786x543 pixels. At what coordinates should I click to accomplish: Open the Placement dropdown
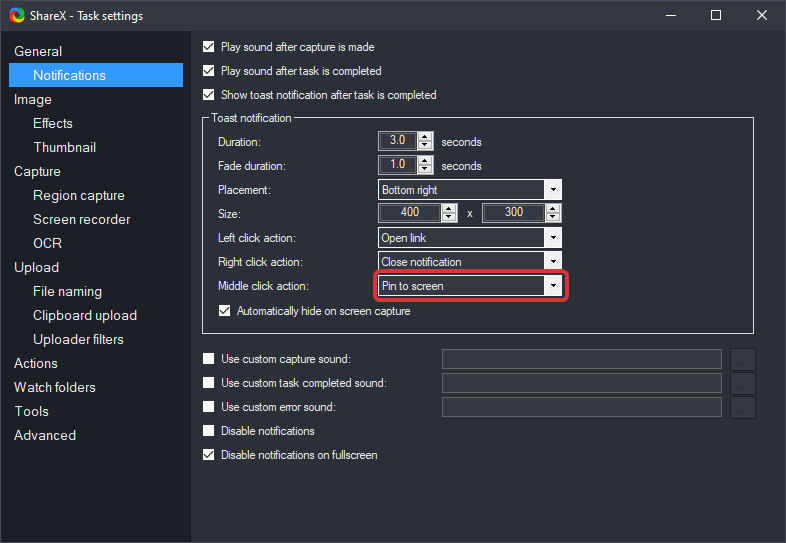pyautogui.click(x=470, y=190)
